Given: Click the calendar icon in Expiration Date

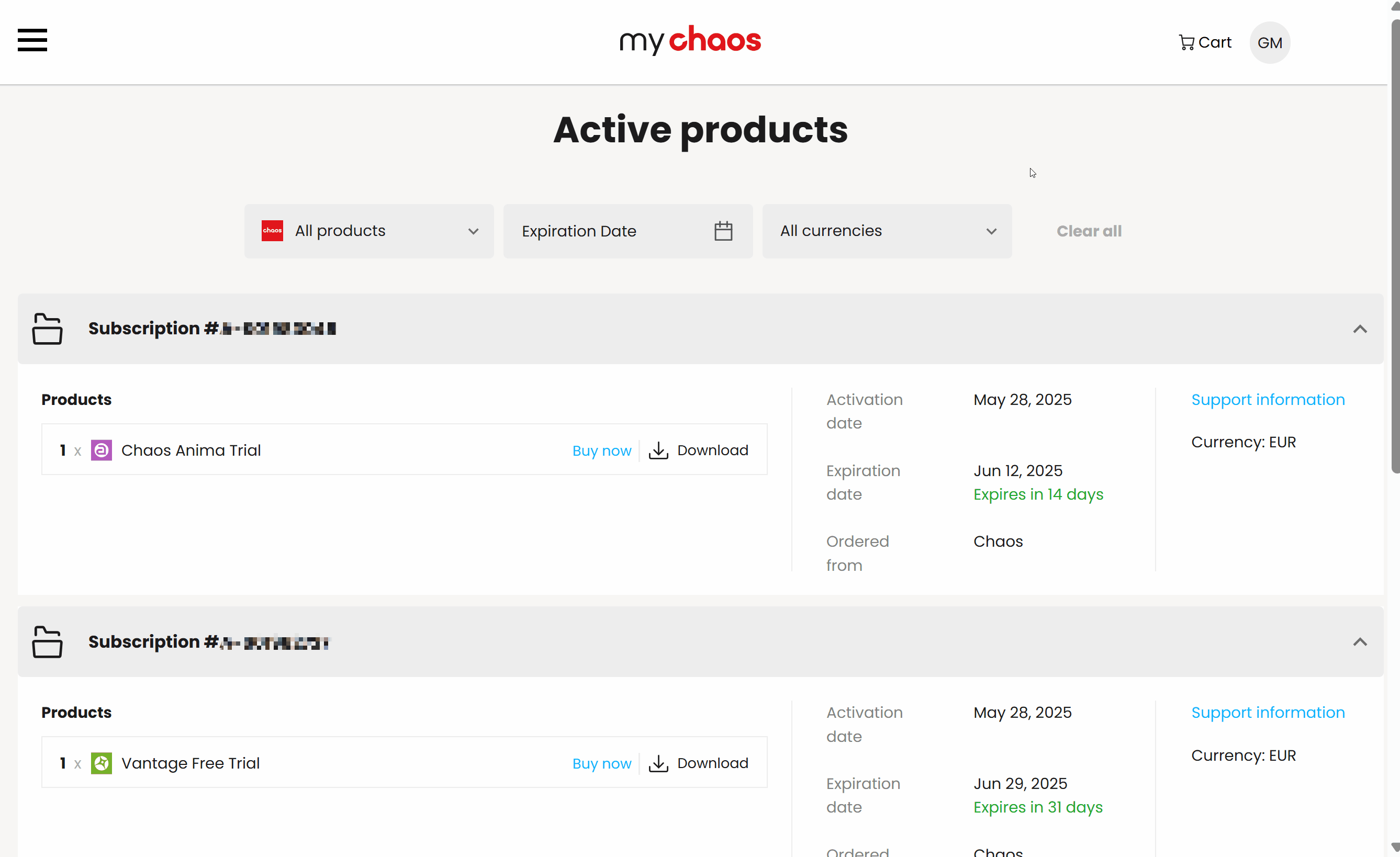Looking at the screenshot, I should click(723, 231).
